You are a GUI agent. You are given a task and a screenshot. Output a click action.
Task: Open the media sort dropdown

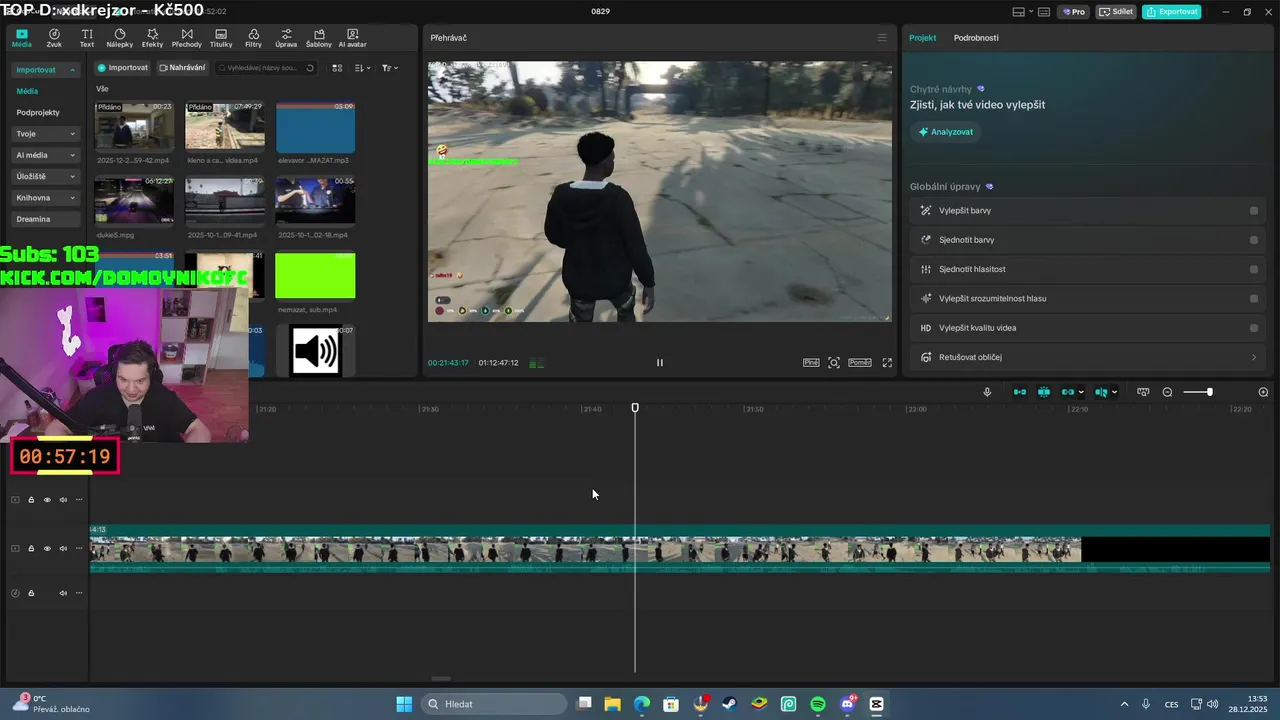362,68
